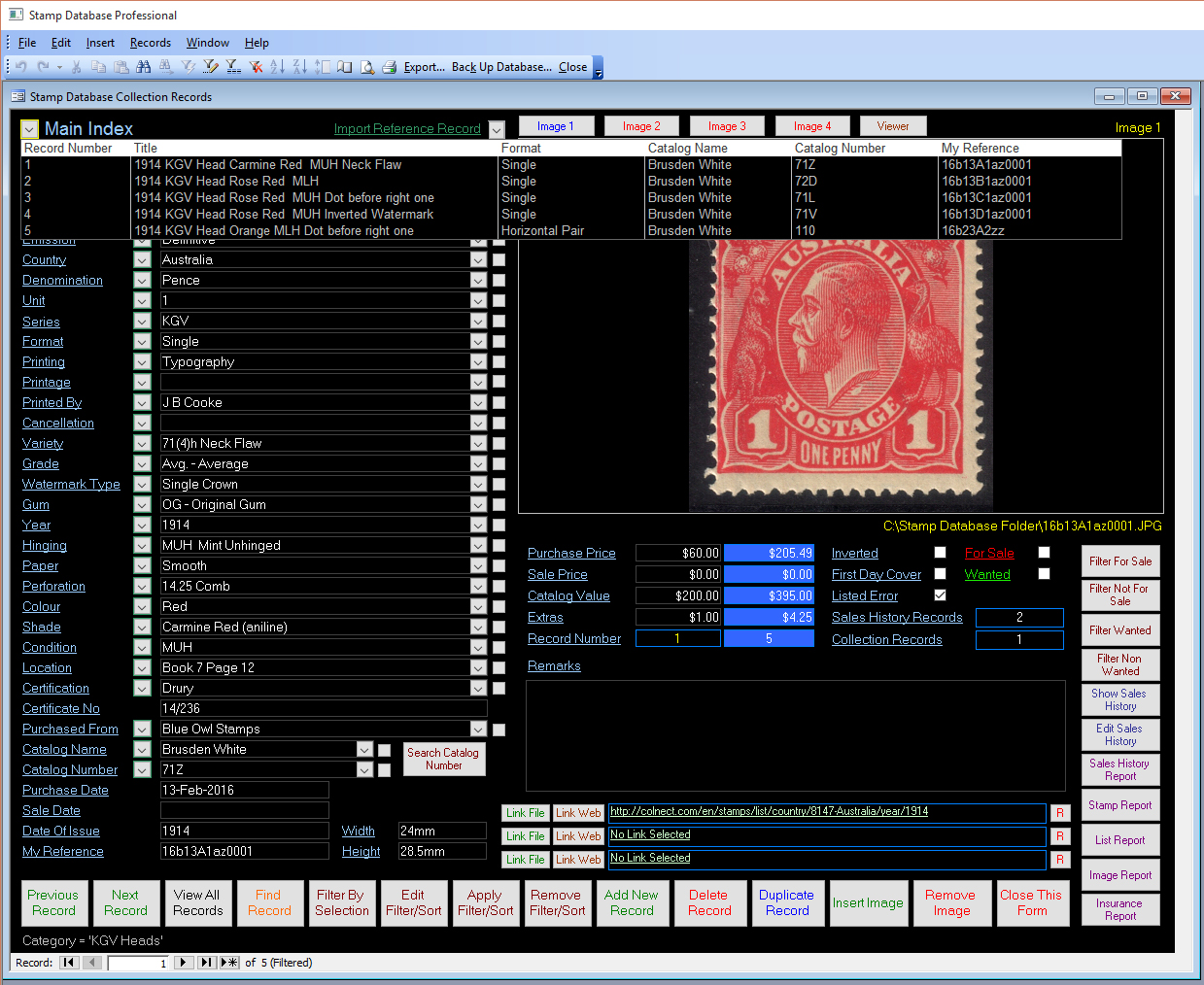Tick the white box beside the Gum field
1204x985 pixels.
pyautogui.click(x=499, y=505)
